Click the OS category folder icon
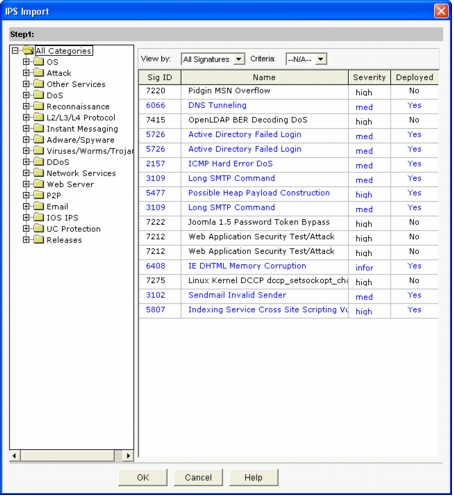This screenshot has height=496, width=454. point(39,62)
